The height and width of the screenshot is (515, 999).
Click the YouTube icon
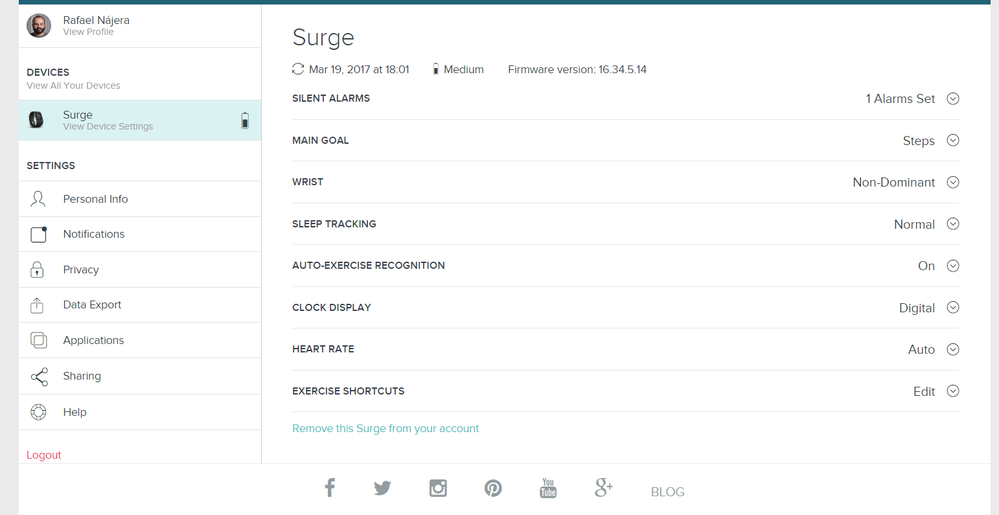coord(548,488)
